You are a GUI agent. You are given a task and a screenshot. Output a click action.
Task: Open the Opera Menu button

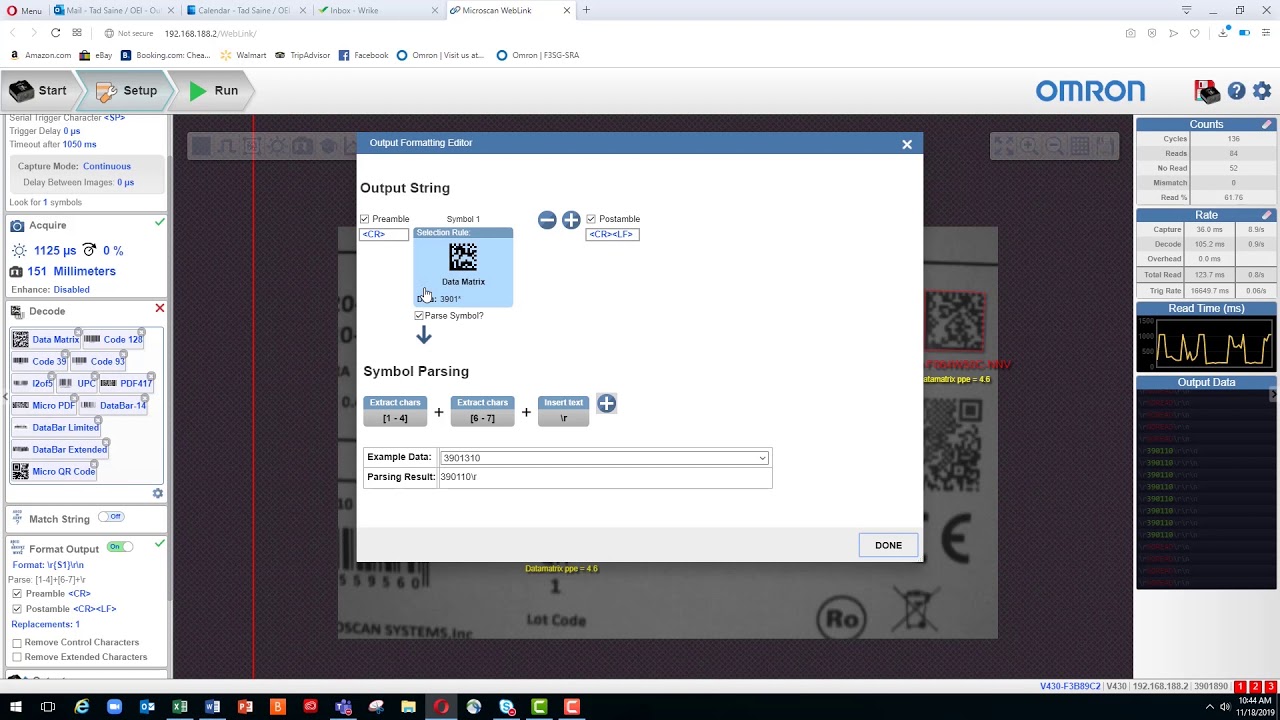tap(23, 10)
